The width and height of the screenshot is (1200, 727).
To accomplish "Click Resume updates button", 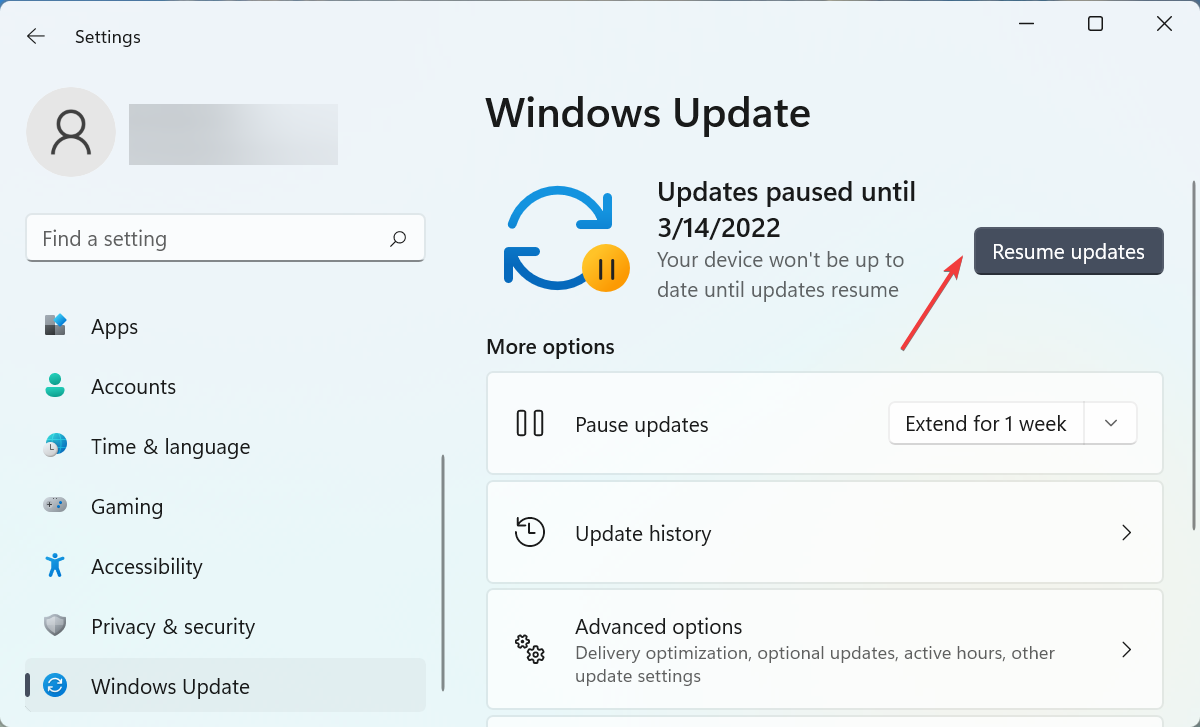I will coord(1069,252).
